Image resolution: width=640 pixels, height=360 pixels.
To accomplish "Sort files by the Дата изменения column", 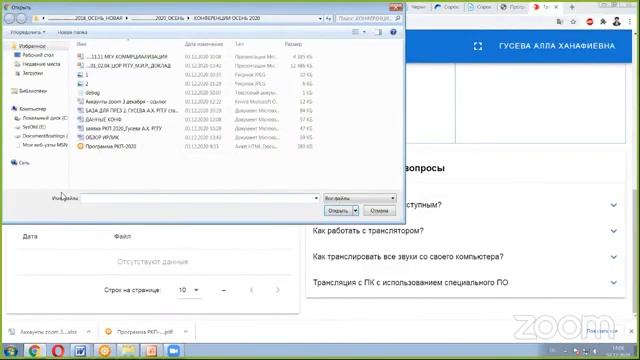I will point(204,44).
